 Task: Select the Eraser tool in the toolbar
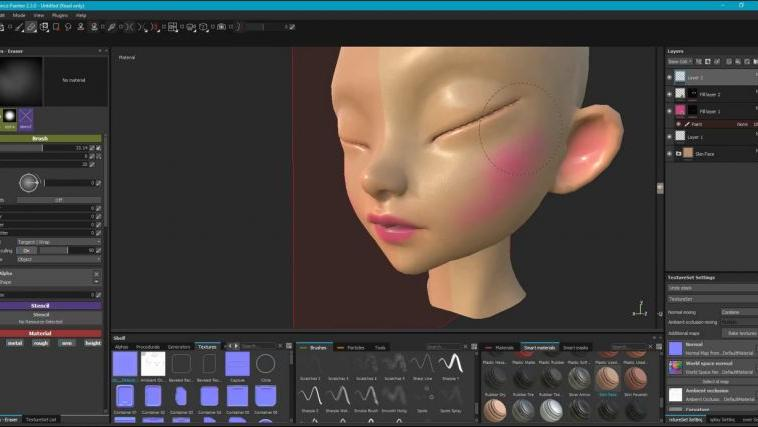[31, 27]
